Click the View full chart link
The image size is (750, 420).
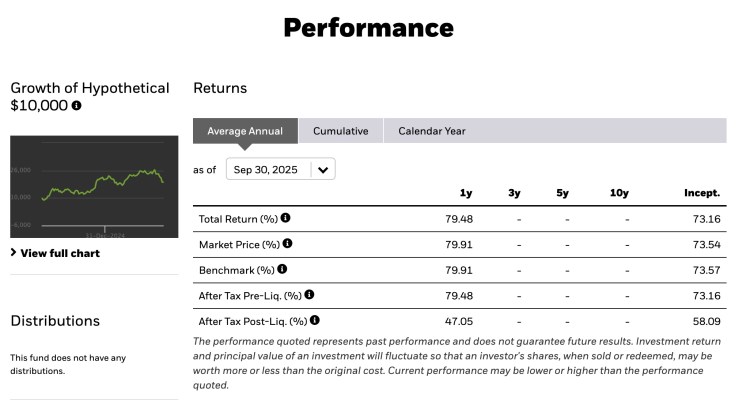tap(60, 253)
